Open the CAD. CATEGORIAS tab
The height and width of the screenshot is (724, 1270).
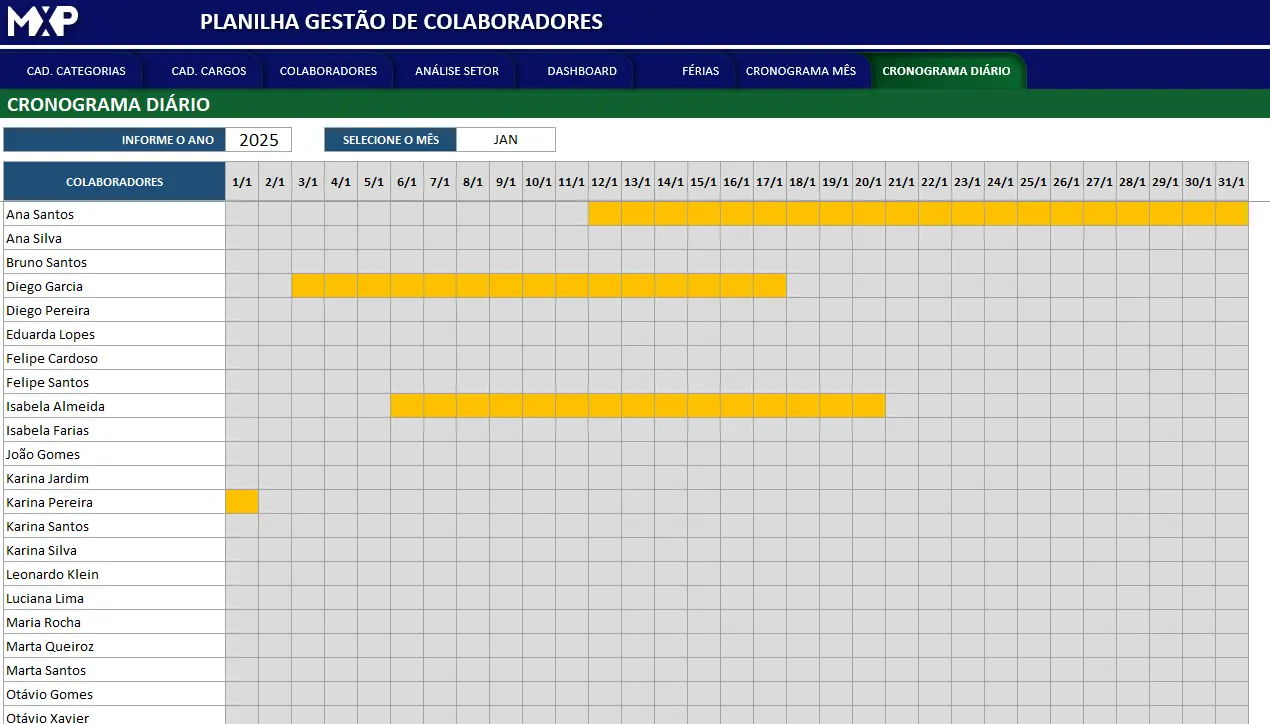[76, 71]
